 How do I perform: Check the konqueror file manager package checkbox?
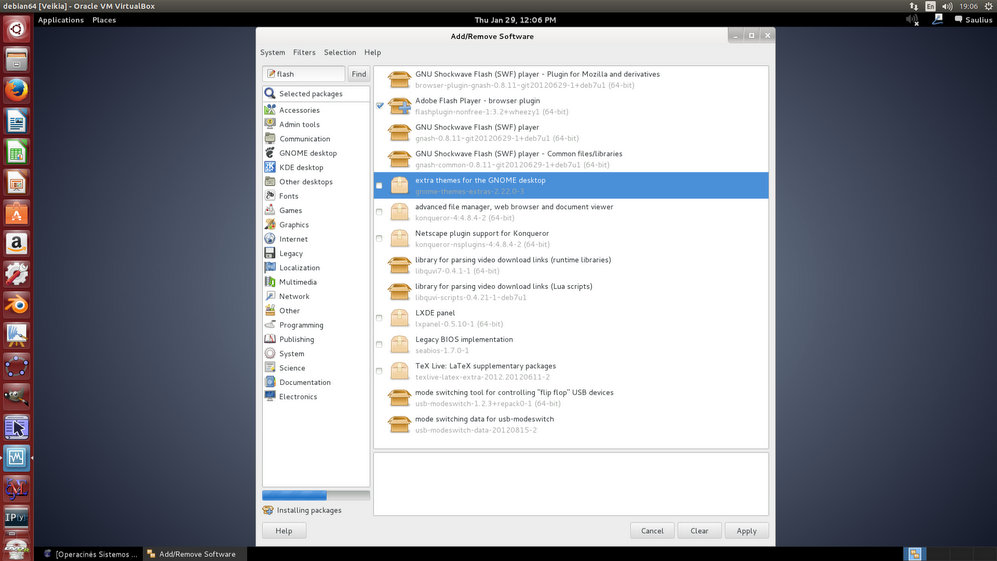coord(379,212)
